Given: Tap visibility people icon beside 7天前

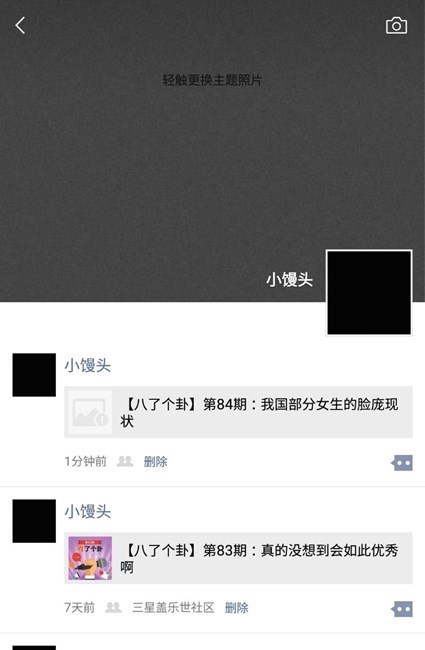Looking at the screenshot, I should point(113,607).
